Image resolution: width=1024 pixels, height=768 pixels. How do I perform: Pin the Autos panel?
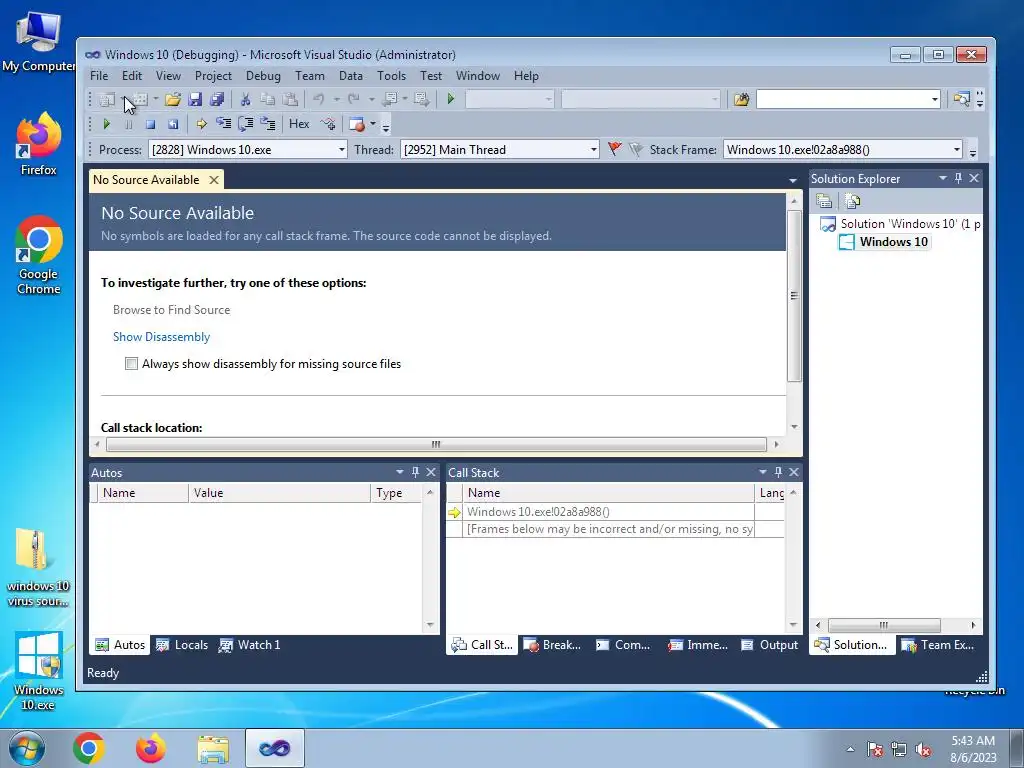[415, 472]
